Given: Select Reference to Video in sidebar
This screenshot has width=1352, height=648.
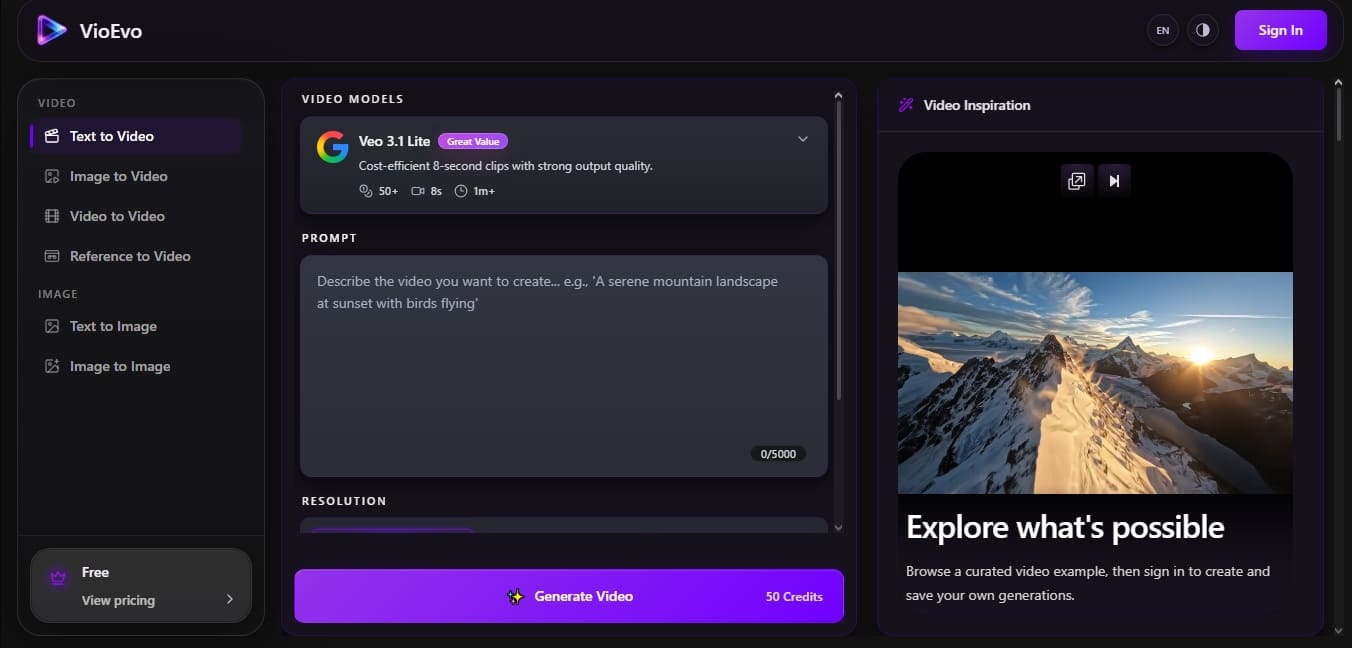Looking at the screenshot, I should pos(136,256).
